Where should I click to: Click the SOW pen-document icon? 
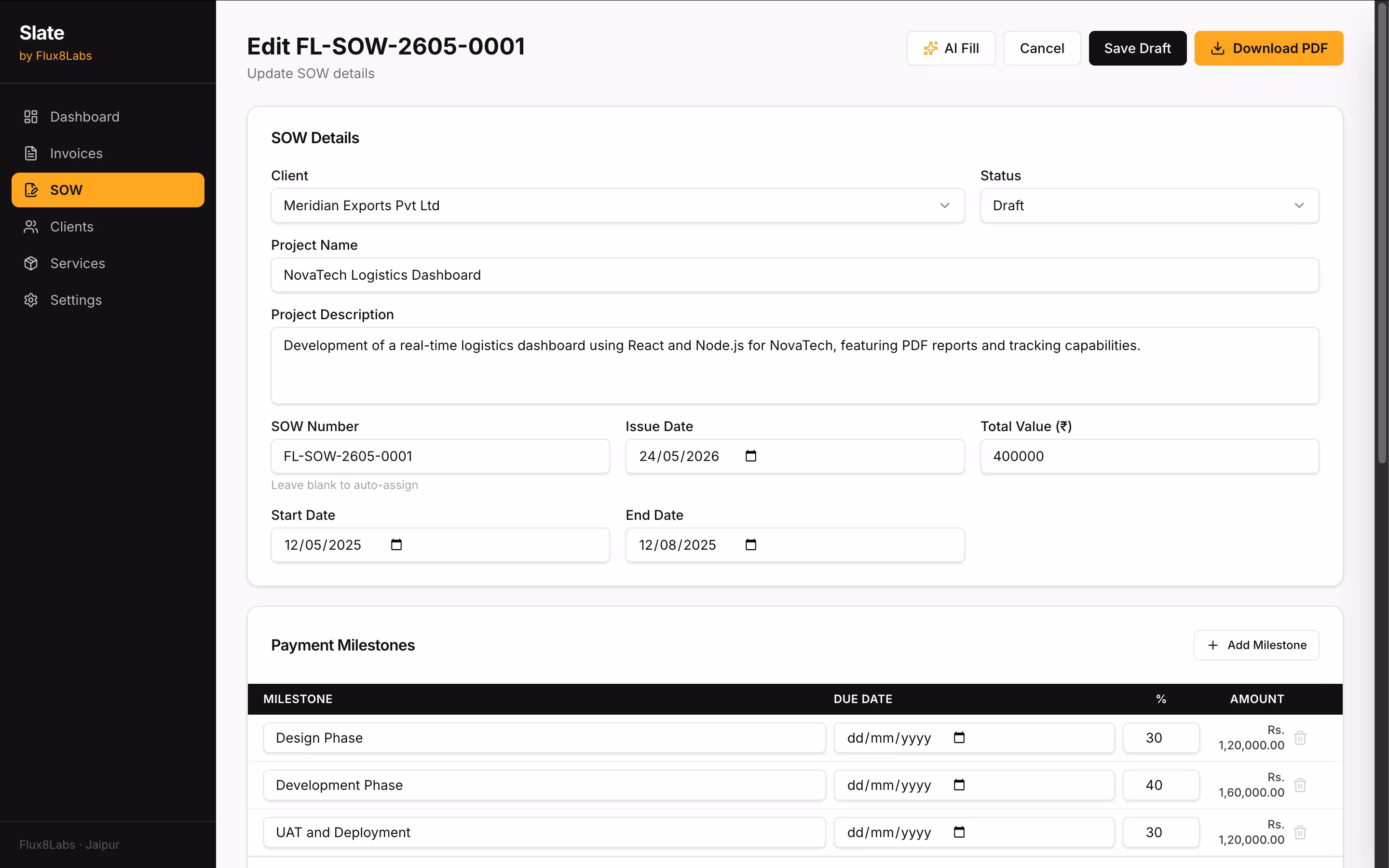(31, 190)
